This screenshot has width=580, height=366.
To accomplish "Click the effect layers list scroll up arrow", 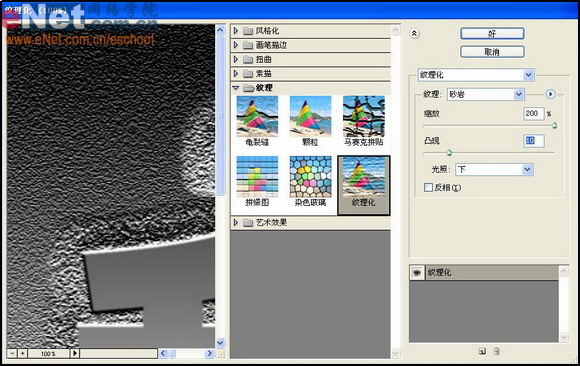I will pos(564,272).
